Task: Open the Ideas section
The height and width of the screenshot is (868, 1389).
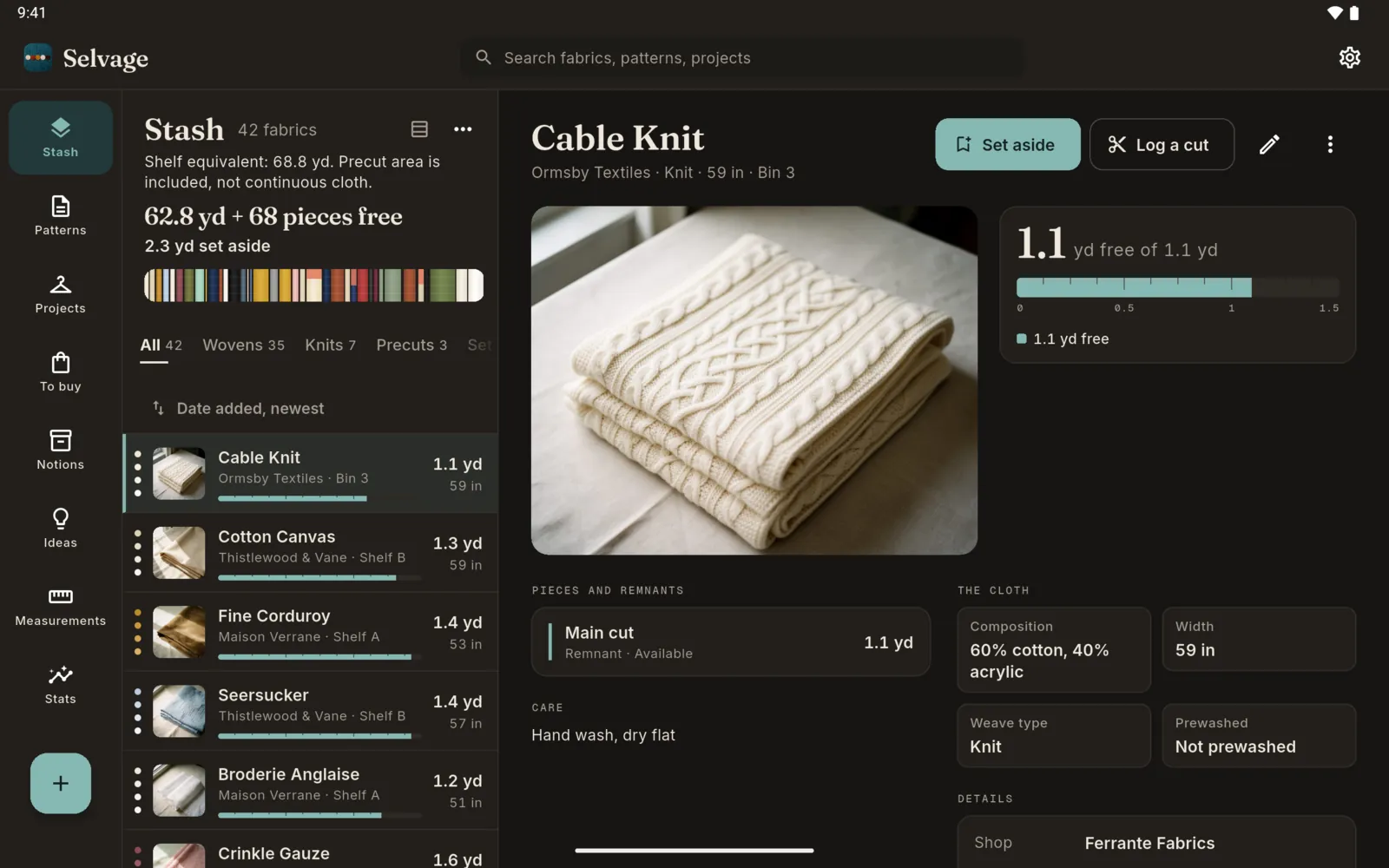Action: (61, 529)
